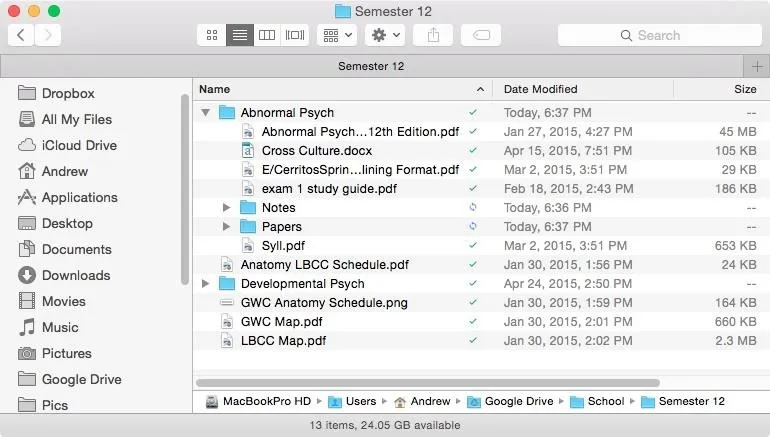This screenshot has width=770, height=437.
Task: Expand the Notes folder
Action: click(226, 208)
